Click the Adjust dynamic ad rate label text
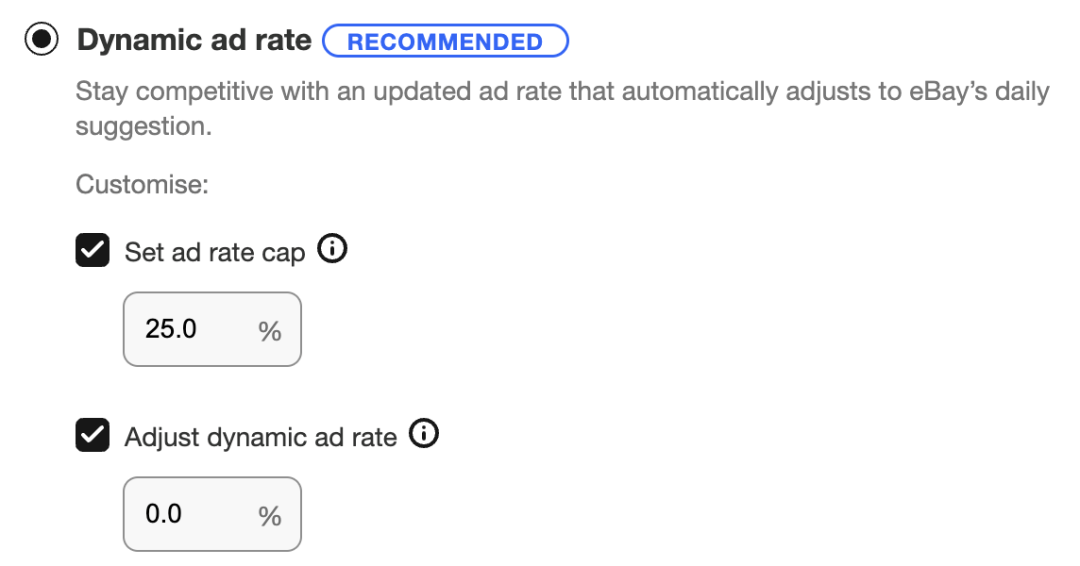Image resolution: width=1080 pixels, height=566 pixels. [260, 437]
